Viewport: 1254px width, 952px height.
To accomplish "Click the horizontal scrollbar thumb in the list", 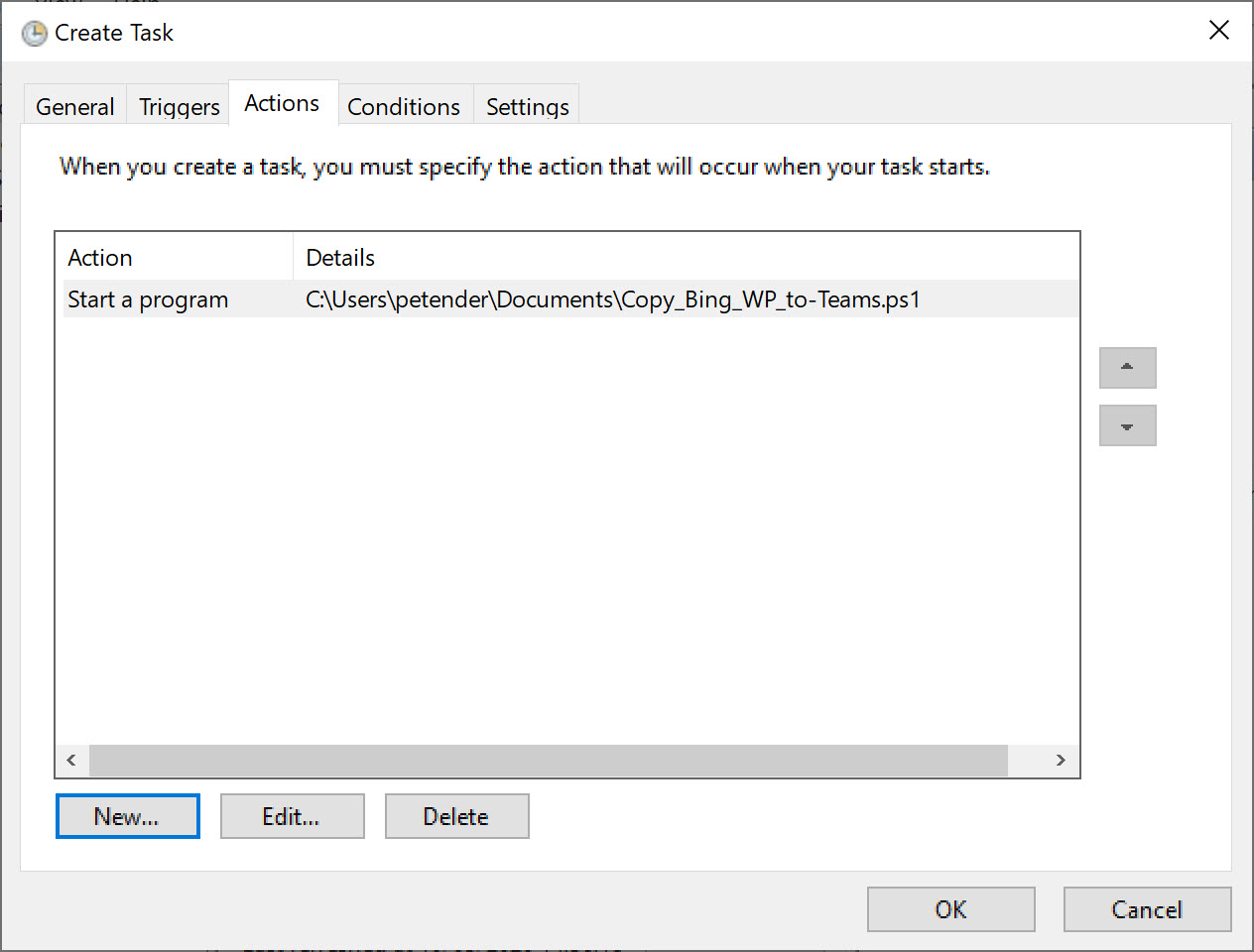I will click(548, 761).
